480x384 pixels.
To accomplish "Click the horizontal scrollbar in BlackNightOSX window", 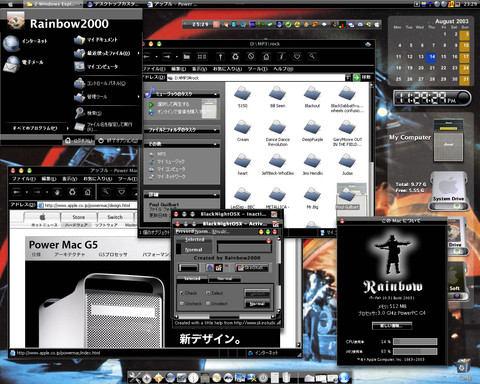I will coord(226,317).
